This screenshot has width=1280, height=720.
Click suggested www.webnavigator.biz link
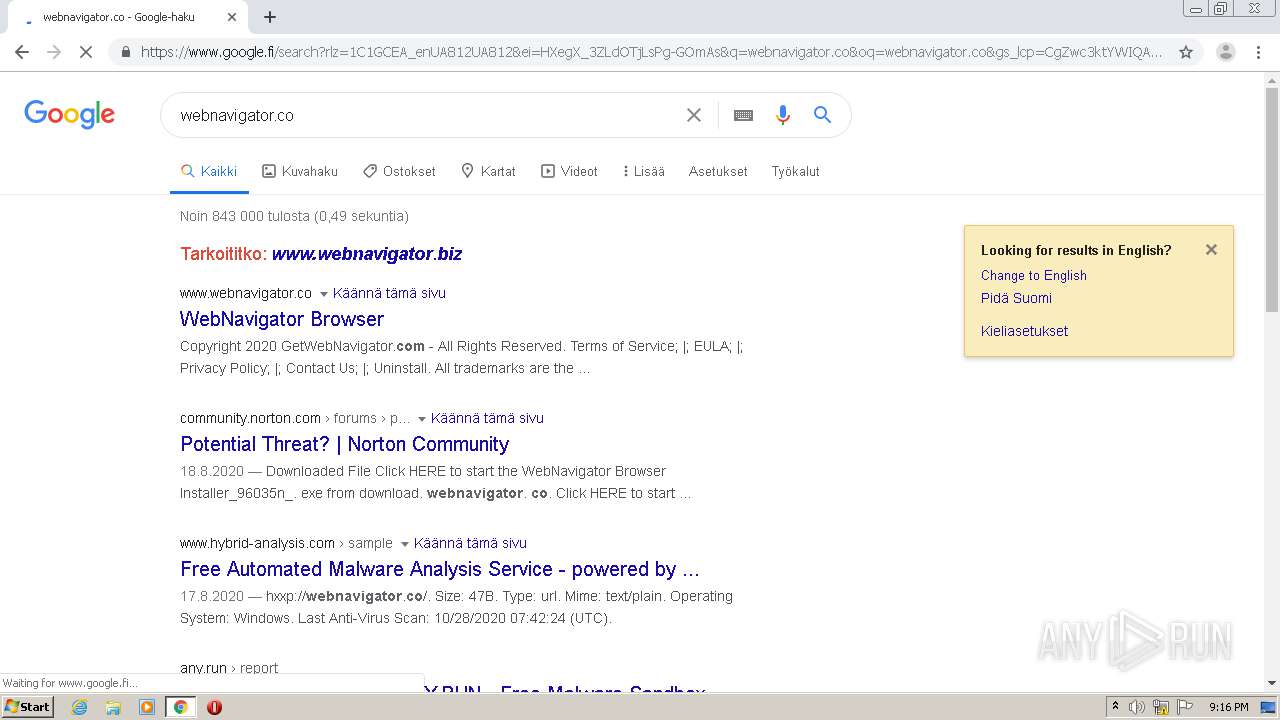[367, 254]
